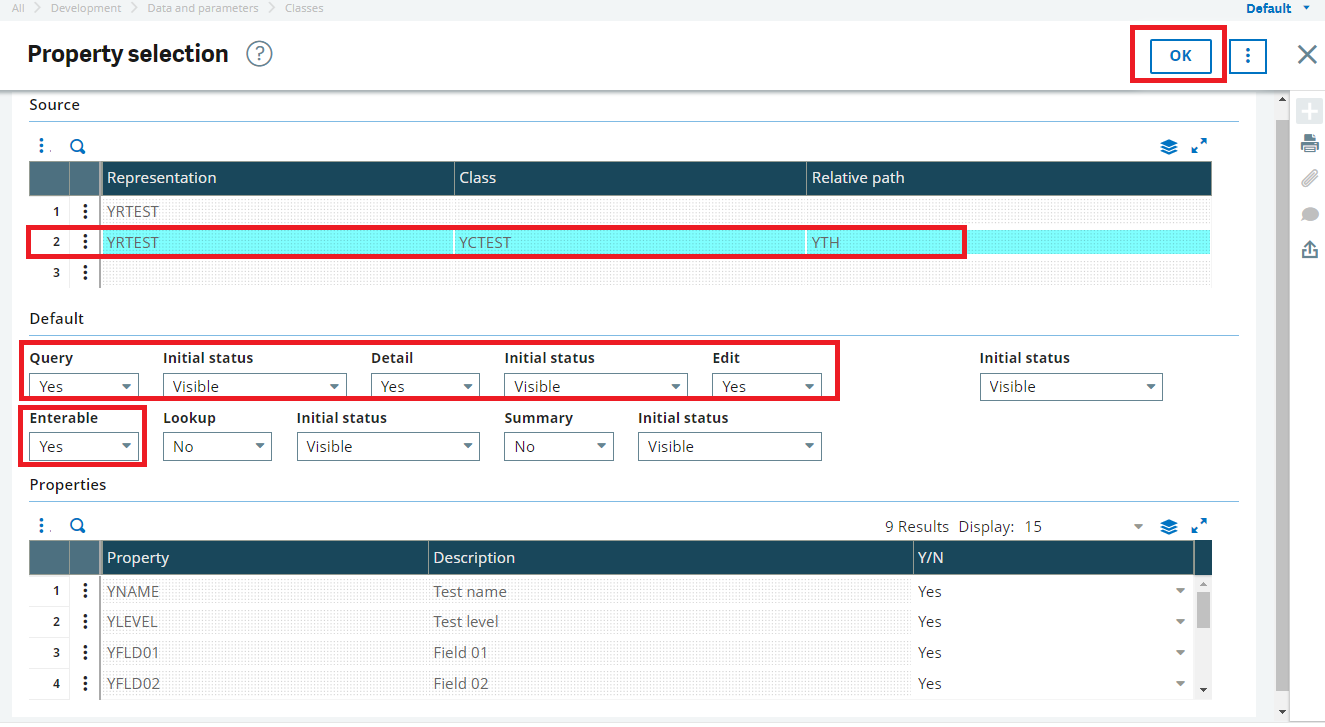Open the actions menu at top of Properties grid
Viewport: 1325px width, 727px height.
point(41,525)
